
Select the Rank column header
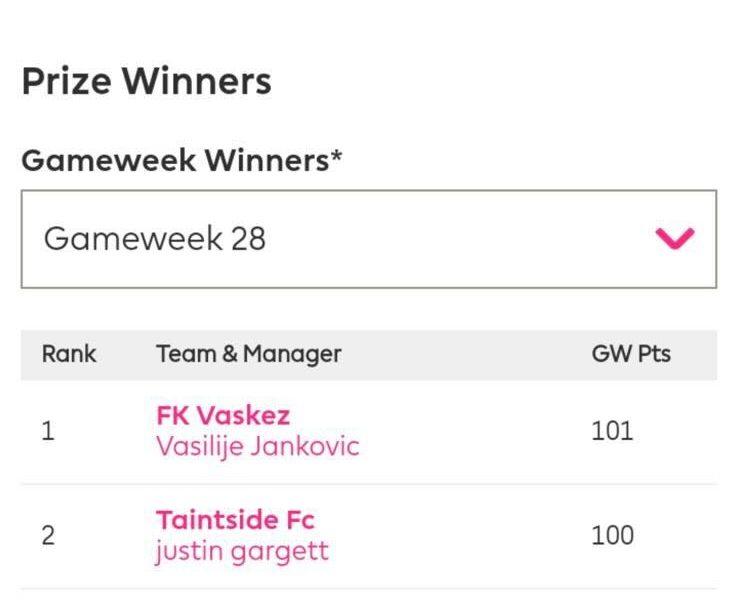(x=69, y=354)
